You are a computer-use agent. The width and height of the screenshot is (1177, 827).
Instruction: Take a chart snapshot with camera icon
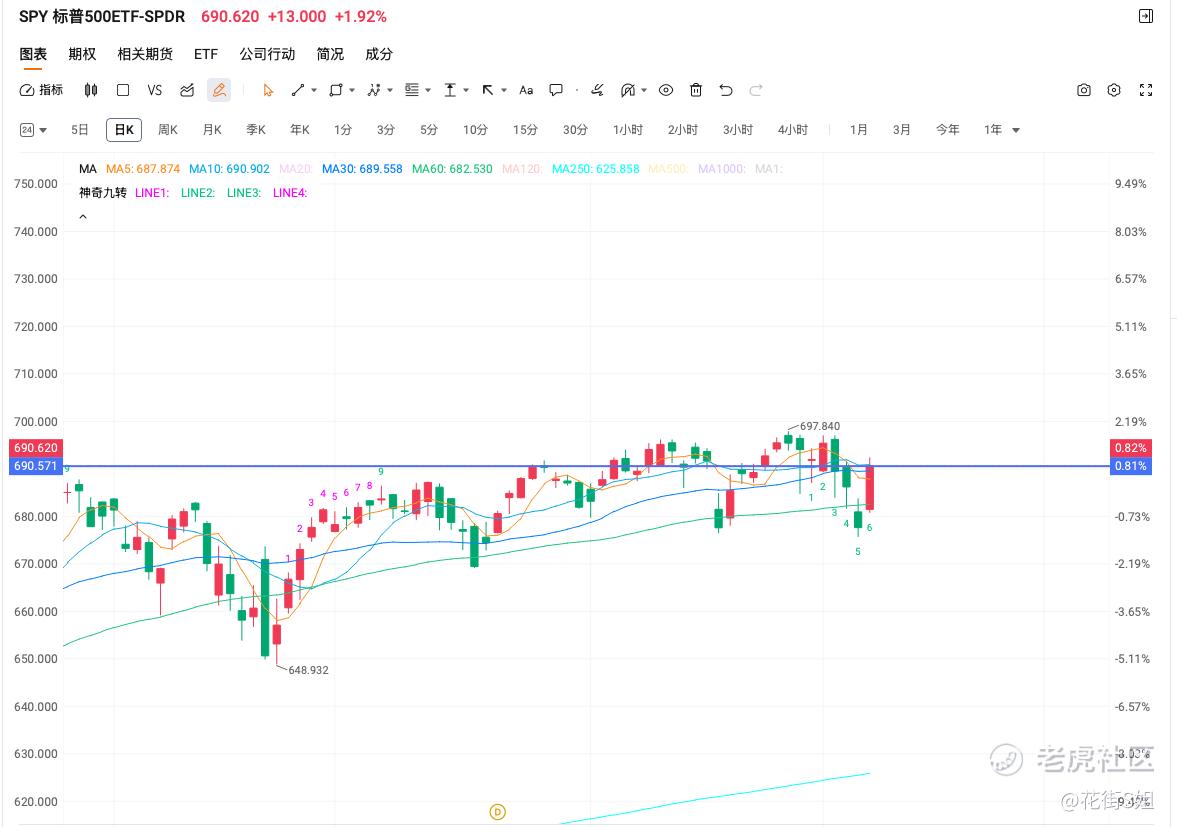tap(1084, 90)
